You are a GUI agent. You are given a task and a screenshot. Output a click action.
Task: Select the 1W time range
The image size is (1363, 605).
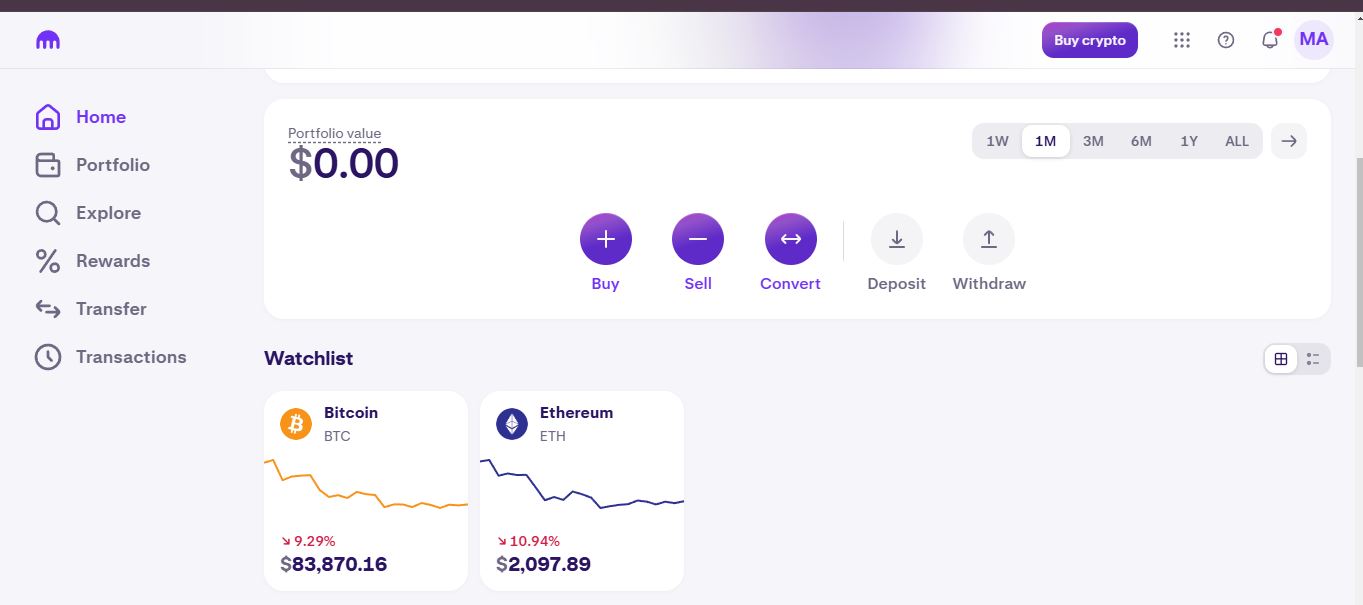(997, 141)
